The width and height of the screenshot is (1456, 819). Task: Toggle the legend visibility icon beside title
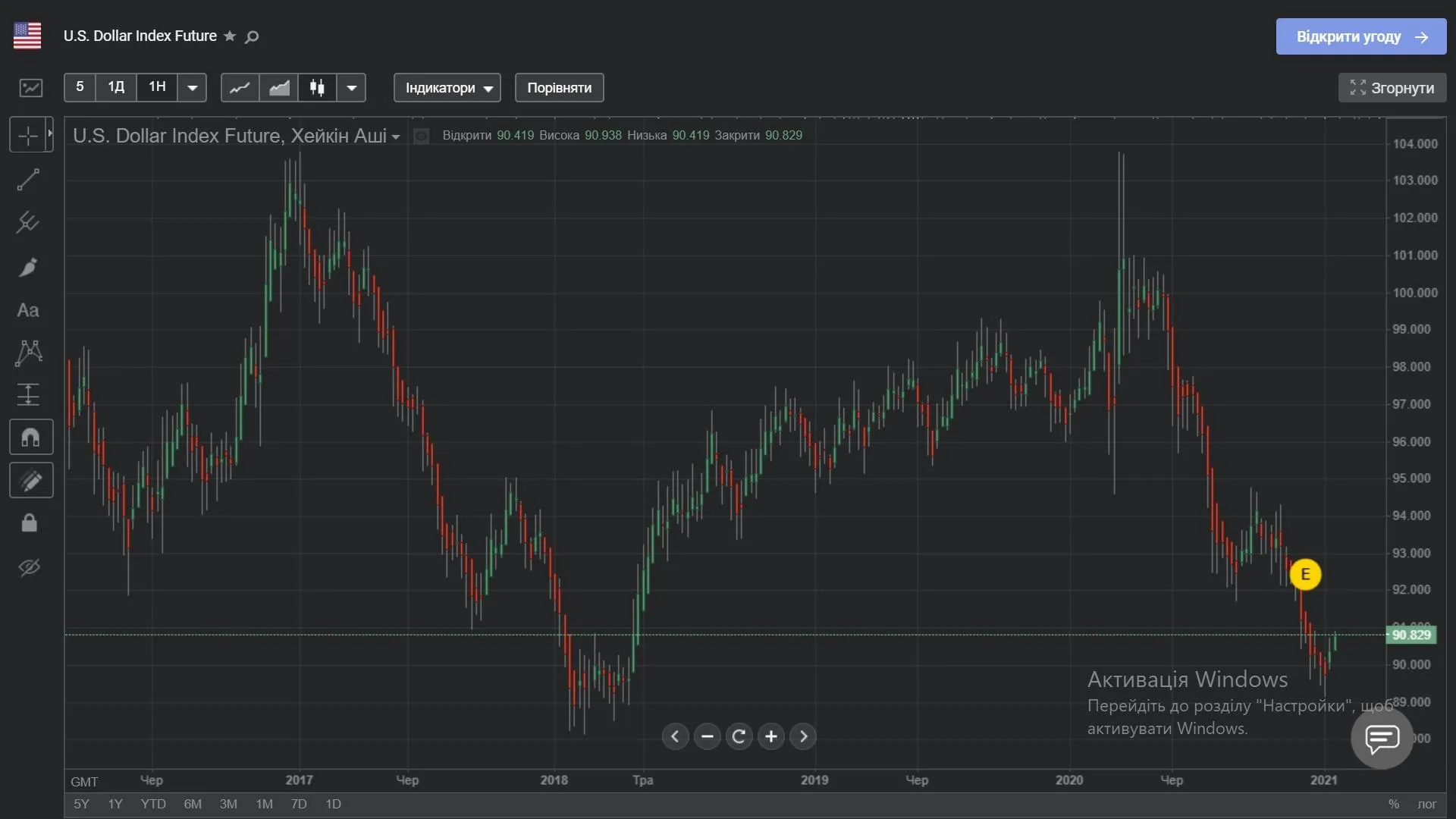pyautogui.click(x=421, y=136)
